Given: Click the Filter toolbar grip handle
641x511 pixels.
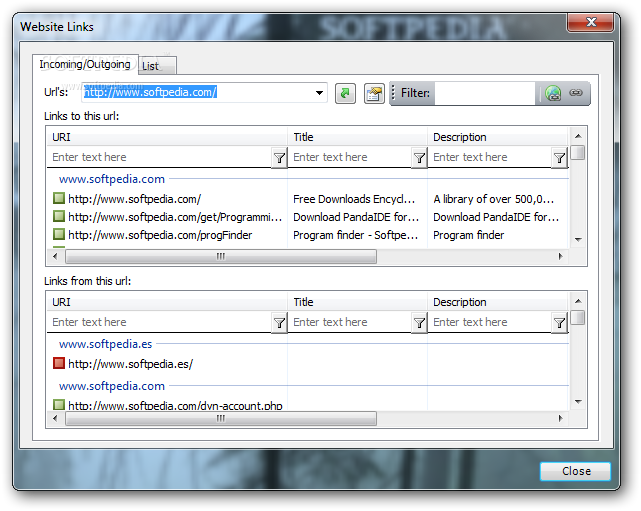Looking at the screenshot, I should pyautogui.click(x=393, y=93).
